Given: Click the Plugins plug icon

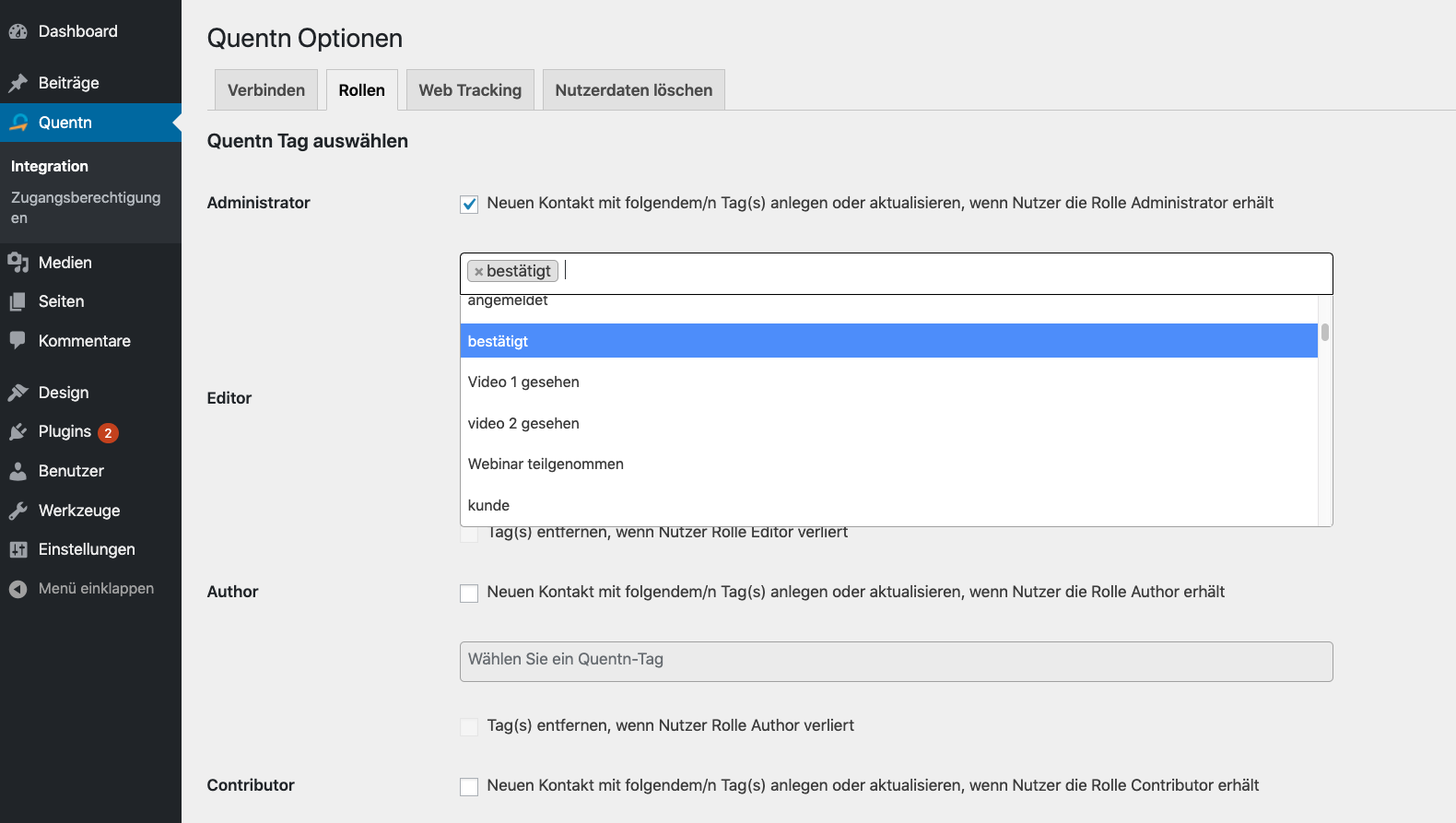Looking at the screenshot, I should click(x=18, y=431).
